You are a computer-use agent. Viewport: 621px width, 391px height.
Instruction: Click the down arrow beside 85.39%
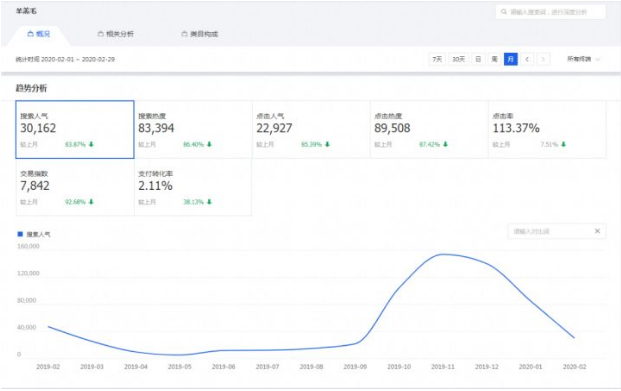point(327,144)
